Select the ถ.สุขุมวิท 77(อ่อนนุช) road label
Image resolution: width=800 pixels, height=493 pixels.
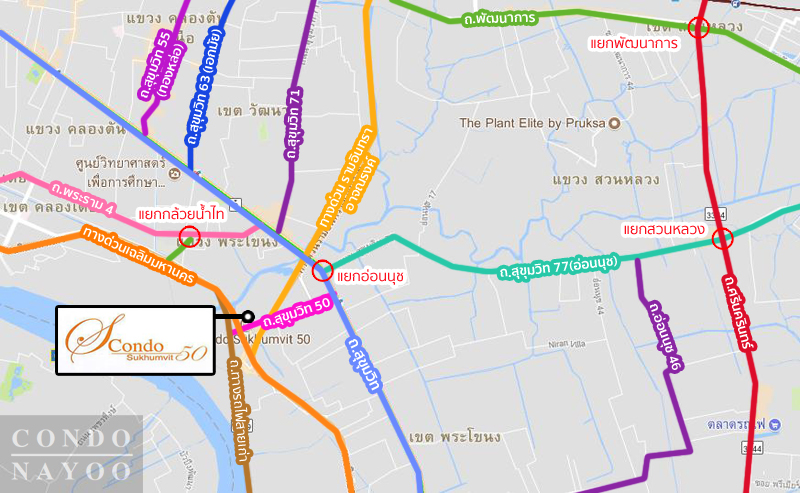tap(559, 267)
